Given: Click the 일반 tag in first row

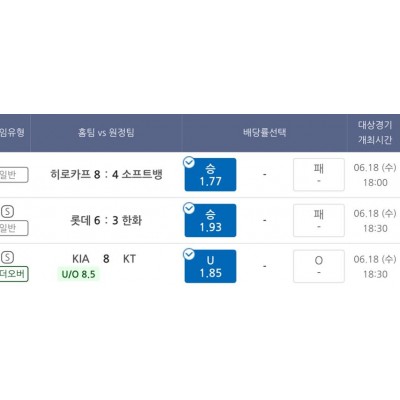Looking at the screenshot, I should tap(13, 175).
